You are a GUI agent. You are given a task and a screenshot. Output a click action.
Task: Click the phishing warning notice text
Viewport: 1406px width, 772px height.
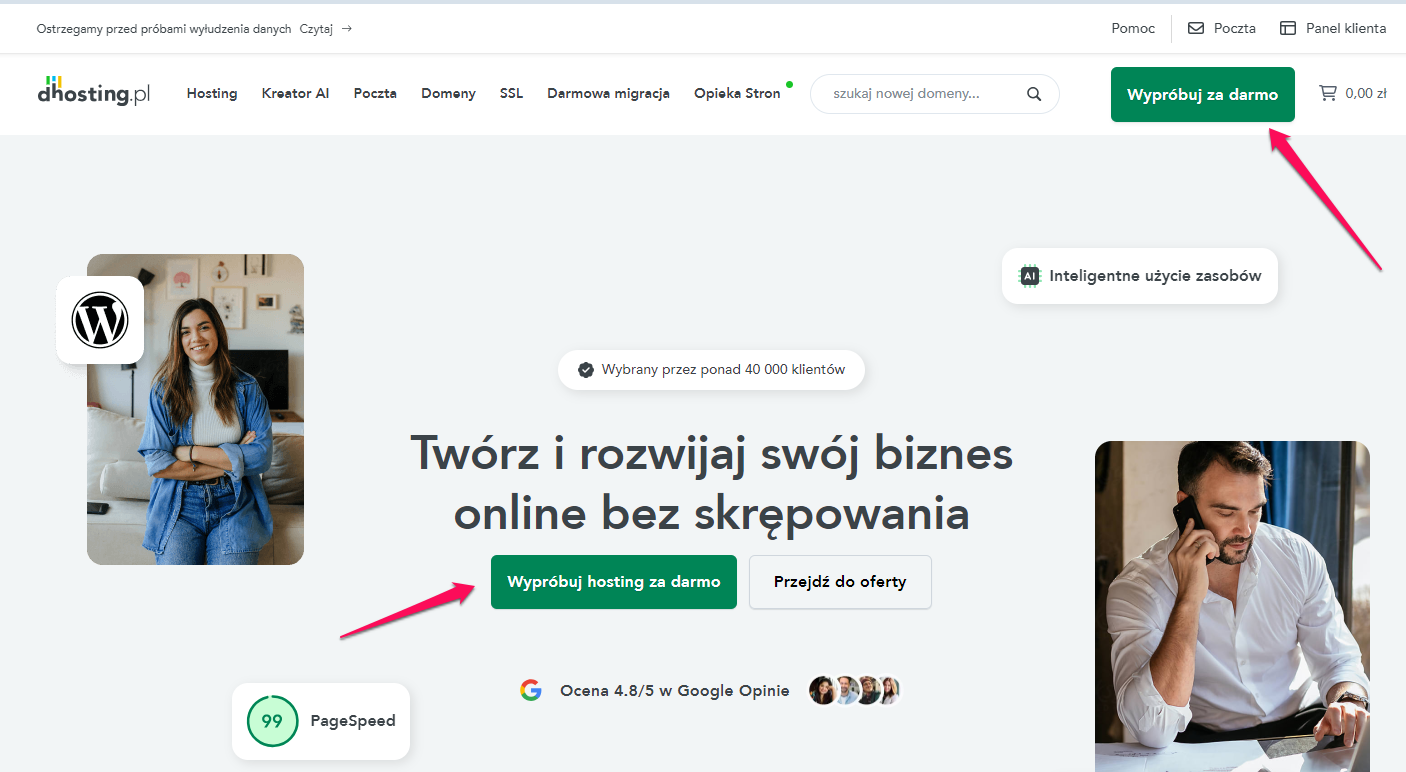click(x=164, y=28)
